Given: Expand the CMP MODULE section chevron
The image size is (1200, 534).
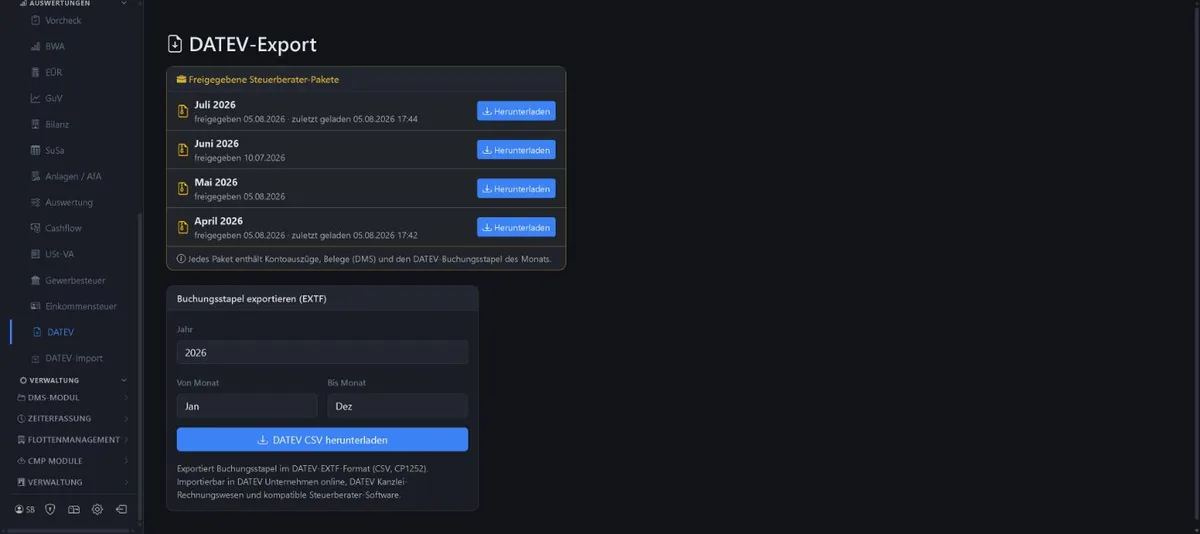Looking at the screenshot, I should pyautogui.click(x=126, y=461).
